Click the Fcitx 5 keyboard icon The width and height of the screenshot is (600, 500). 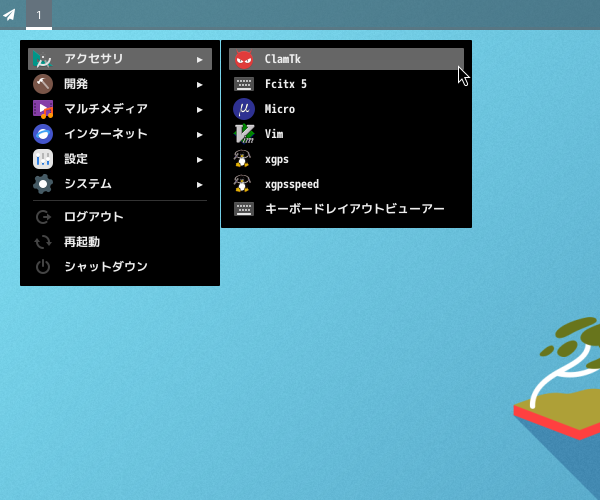coord(244,84)
